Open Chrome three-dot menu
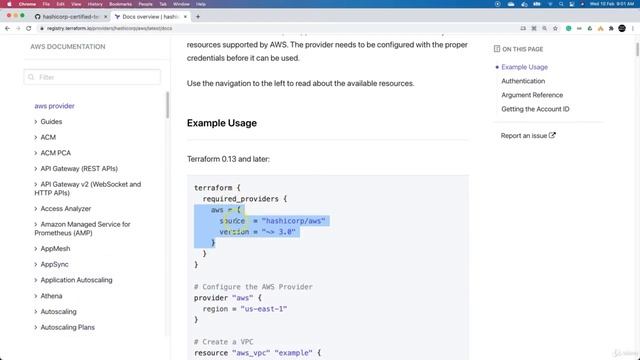640x360 pixels. [x=633, y=29]
